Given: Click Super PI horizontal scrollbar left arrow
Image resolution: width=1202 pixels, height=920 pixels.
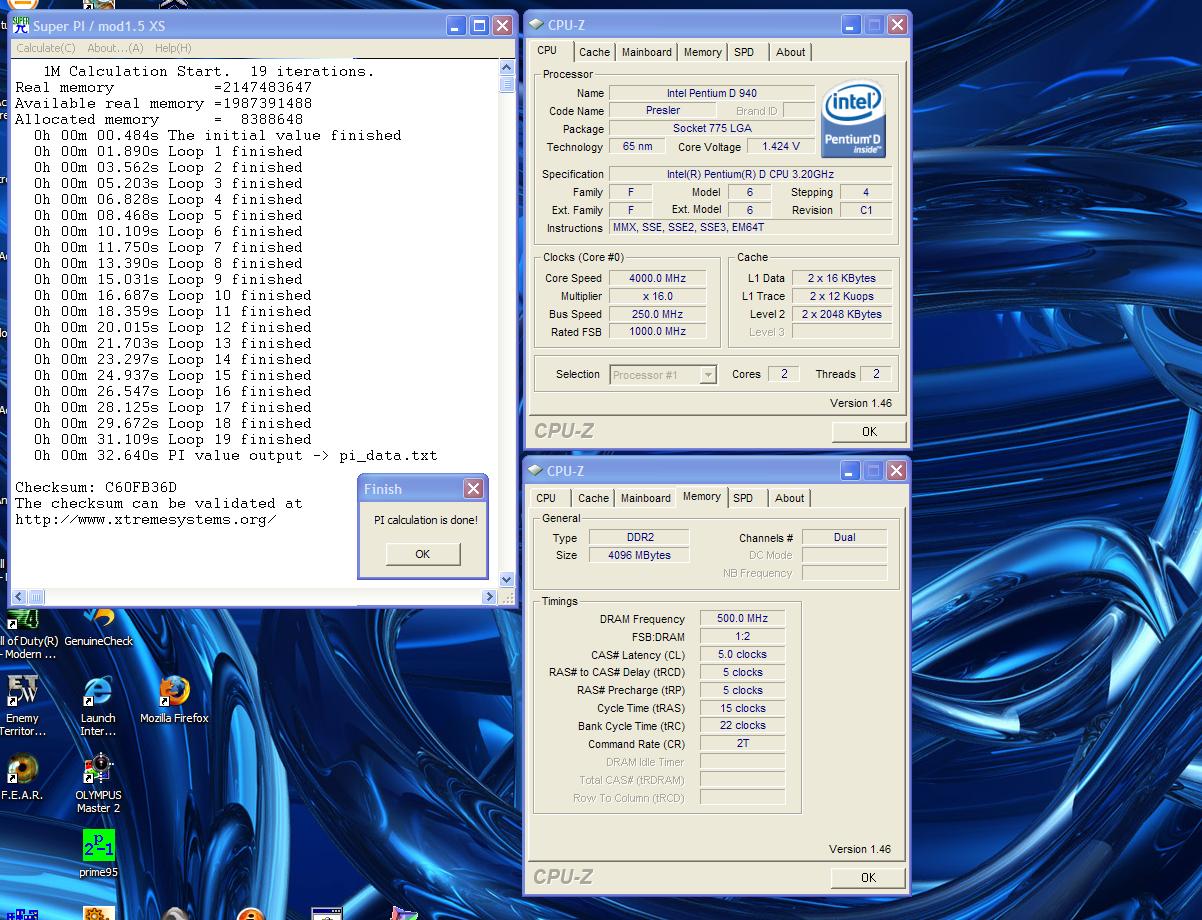Looking at the screenshot, I should pos(17,597).
